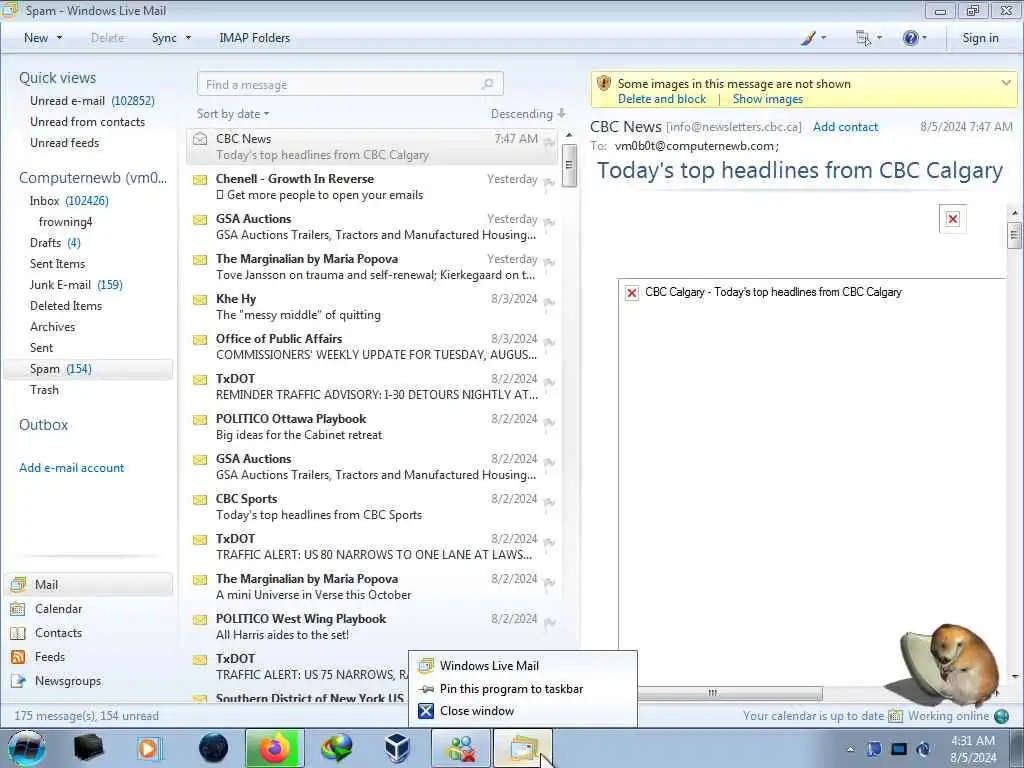Click the Windows Live Messenger taskbar icon
1024x768 pixels.
tap(461, 748)
